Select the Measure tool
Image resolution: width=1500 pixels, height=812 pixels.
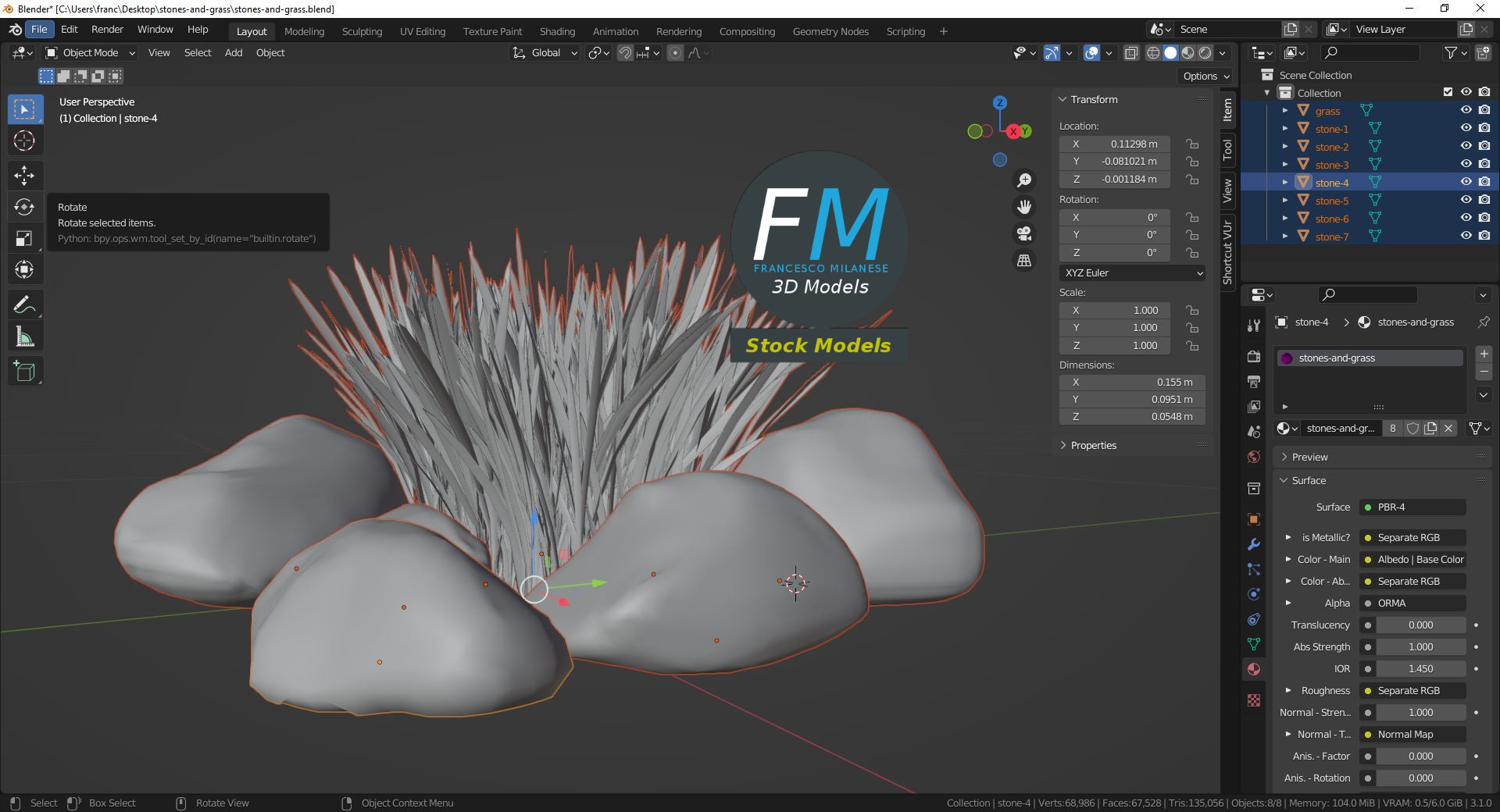[x=24, y=337]
